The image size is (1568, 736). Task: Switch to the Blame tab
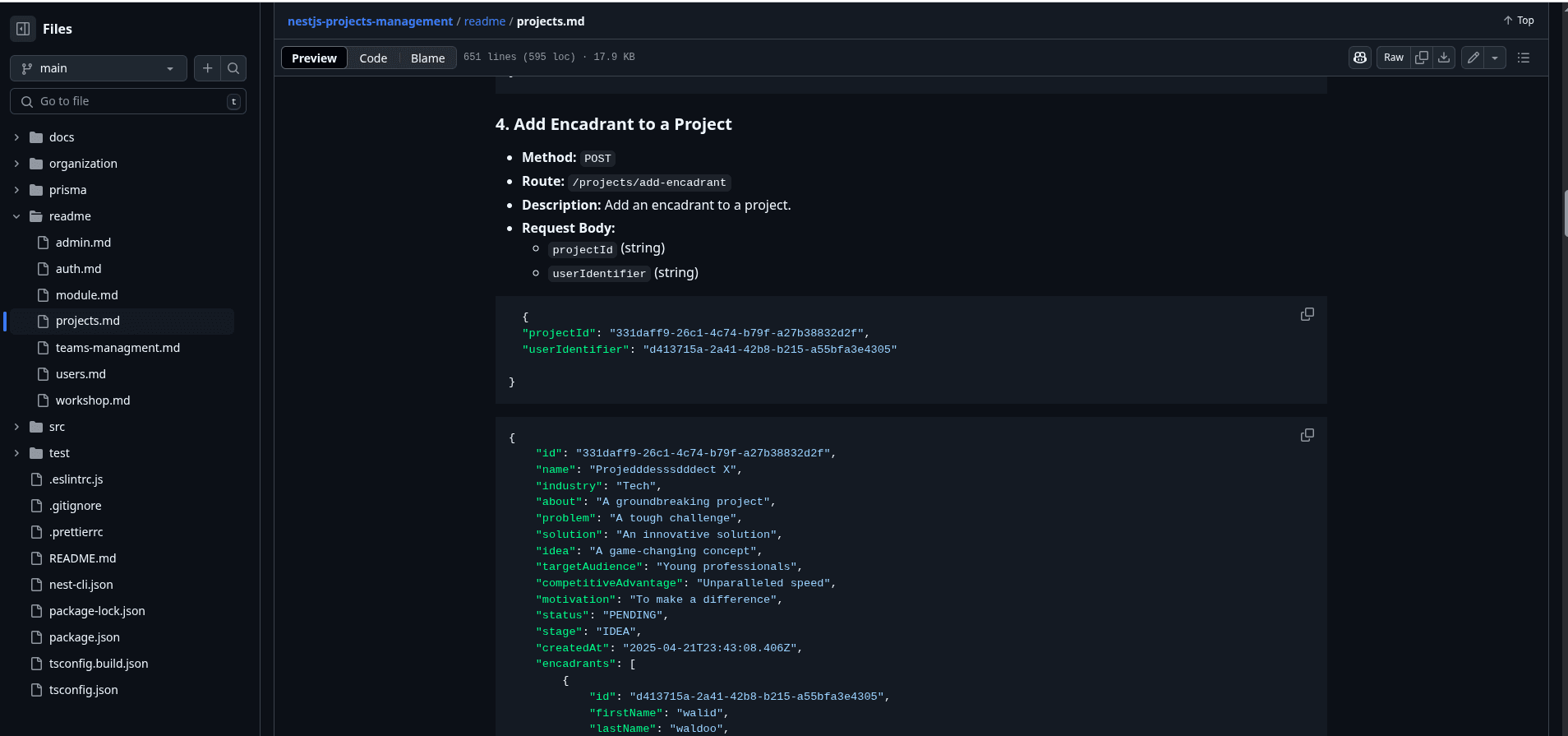[427, 58]
